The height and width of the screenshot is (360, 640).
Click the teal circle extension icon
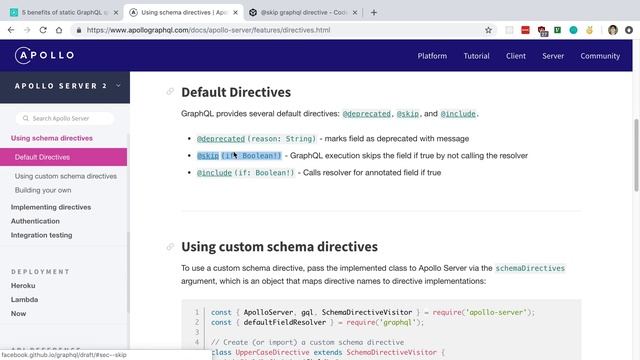(x=573, y=30)
